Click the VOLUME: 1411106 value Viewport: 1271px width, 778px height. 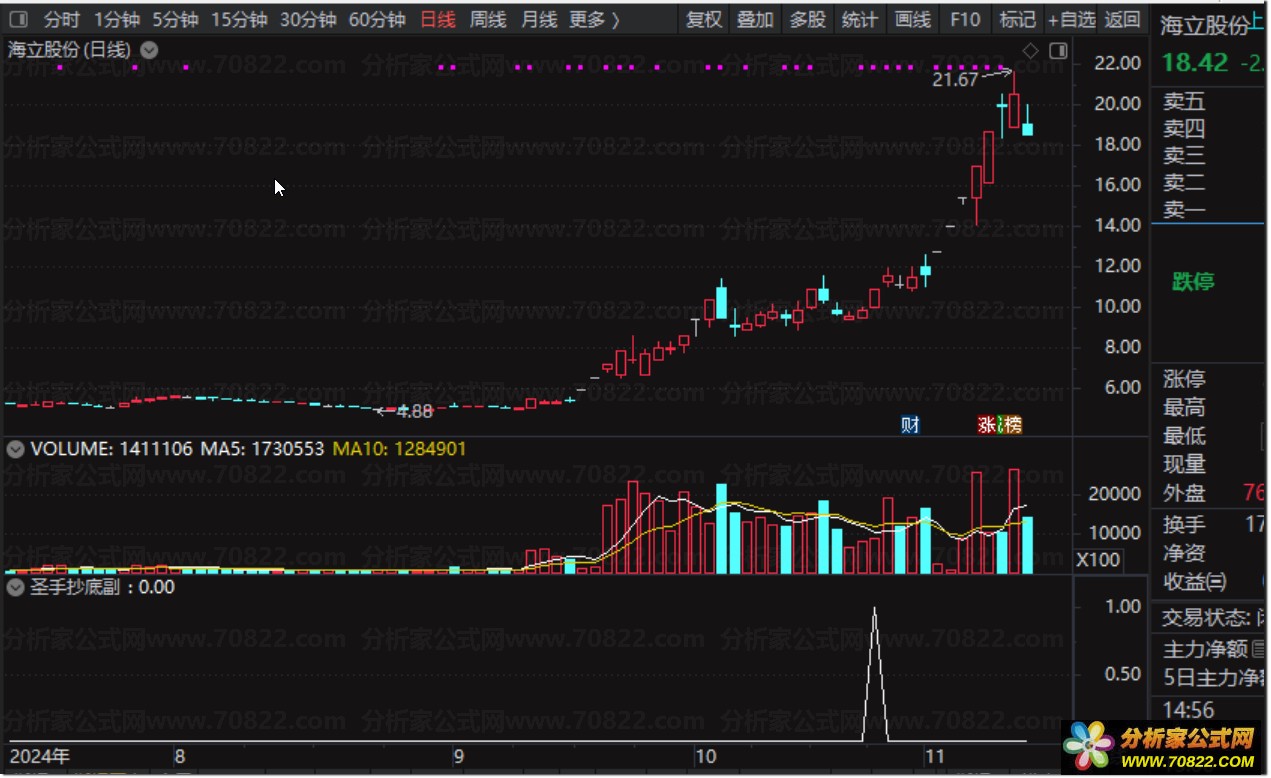(111, 449)
